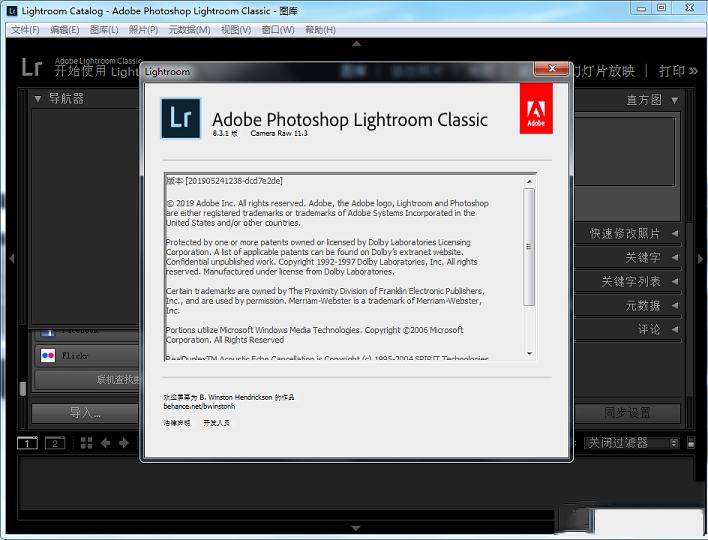Go forward with the filmstrip right arrow
Viewport: 708px width, 540px height.
click(x=124, y=443)
